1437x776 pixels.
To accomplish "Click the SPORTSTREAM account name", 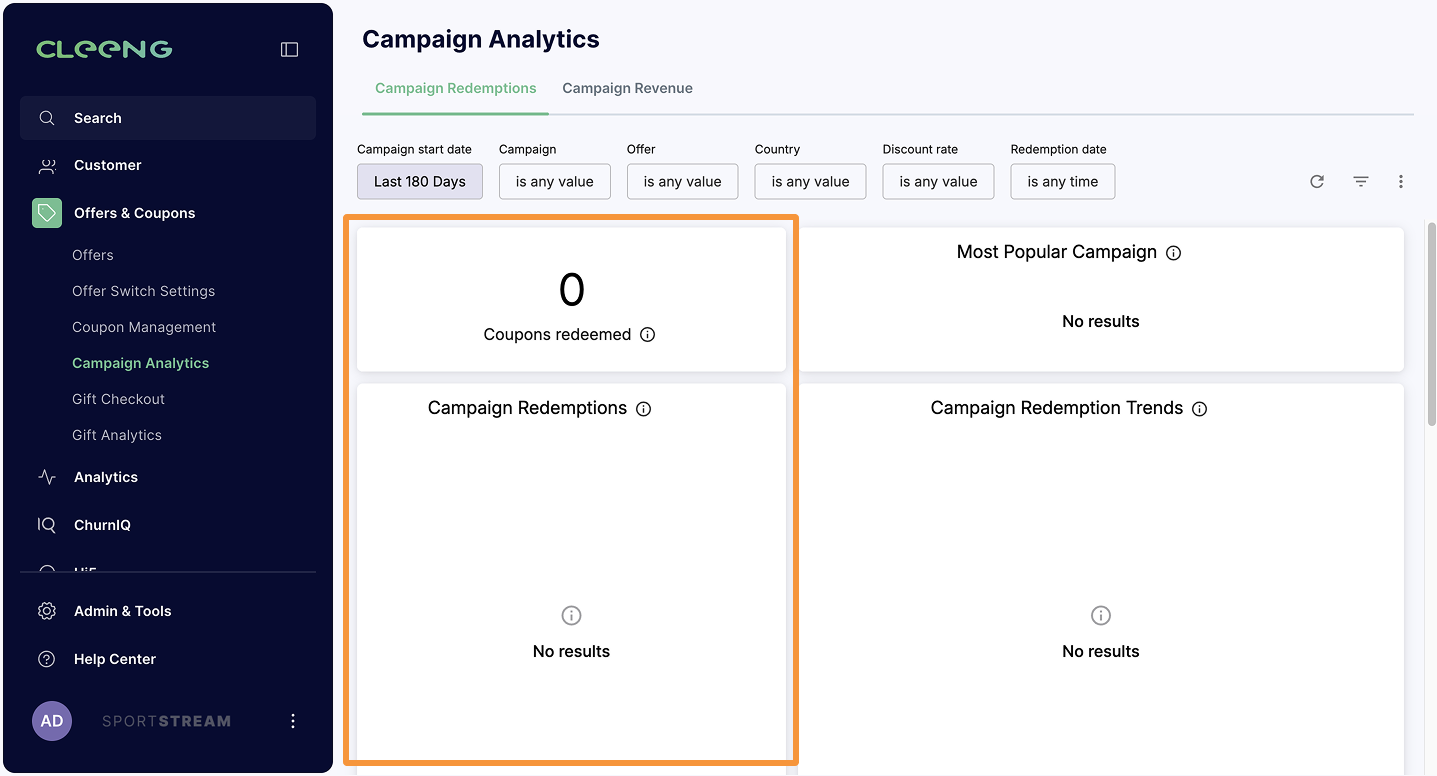I will (x=166, y=721).
